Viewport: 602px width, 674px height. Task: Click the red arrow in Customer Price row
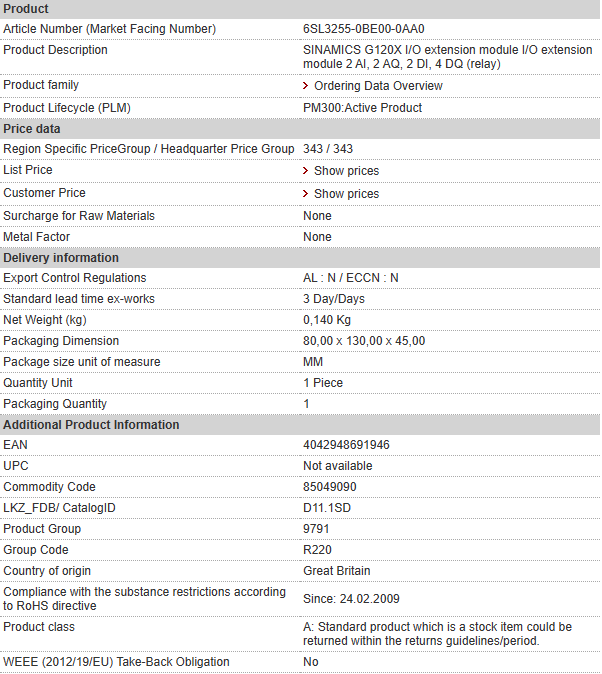[x=305, y=193]
